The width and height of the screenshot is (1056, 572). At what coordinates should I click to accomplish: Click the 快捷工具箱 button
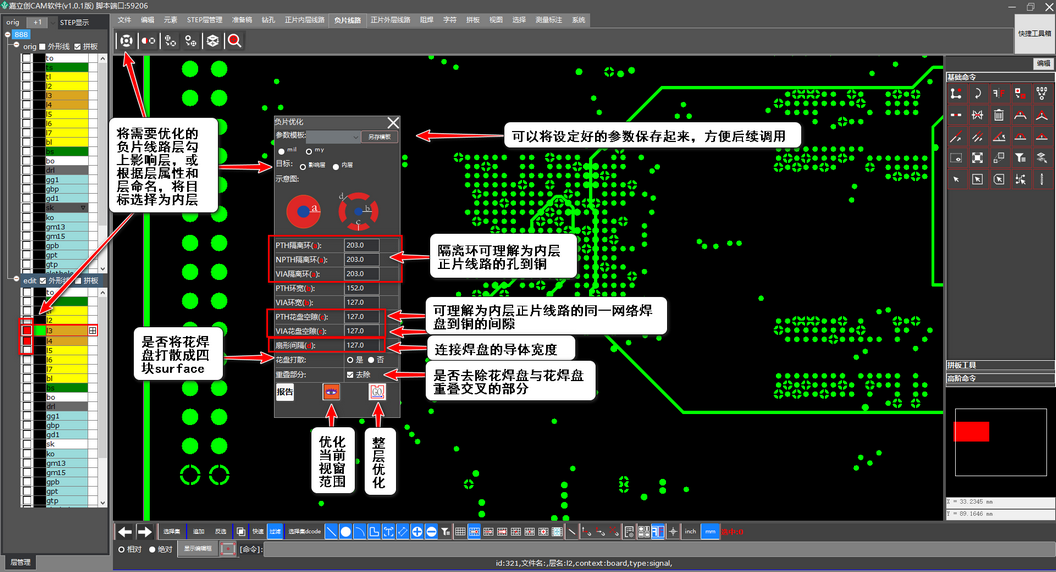1034,34
